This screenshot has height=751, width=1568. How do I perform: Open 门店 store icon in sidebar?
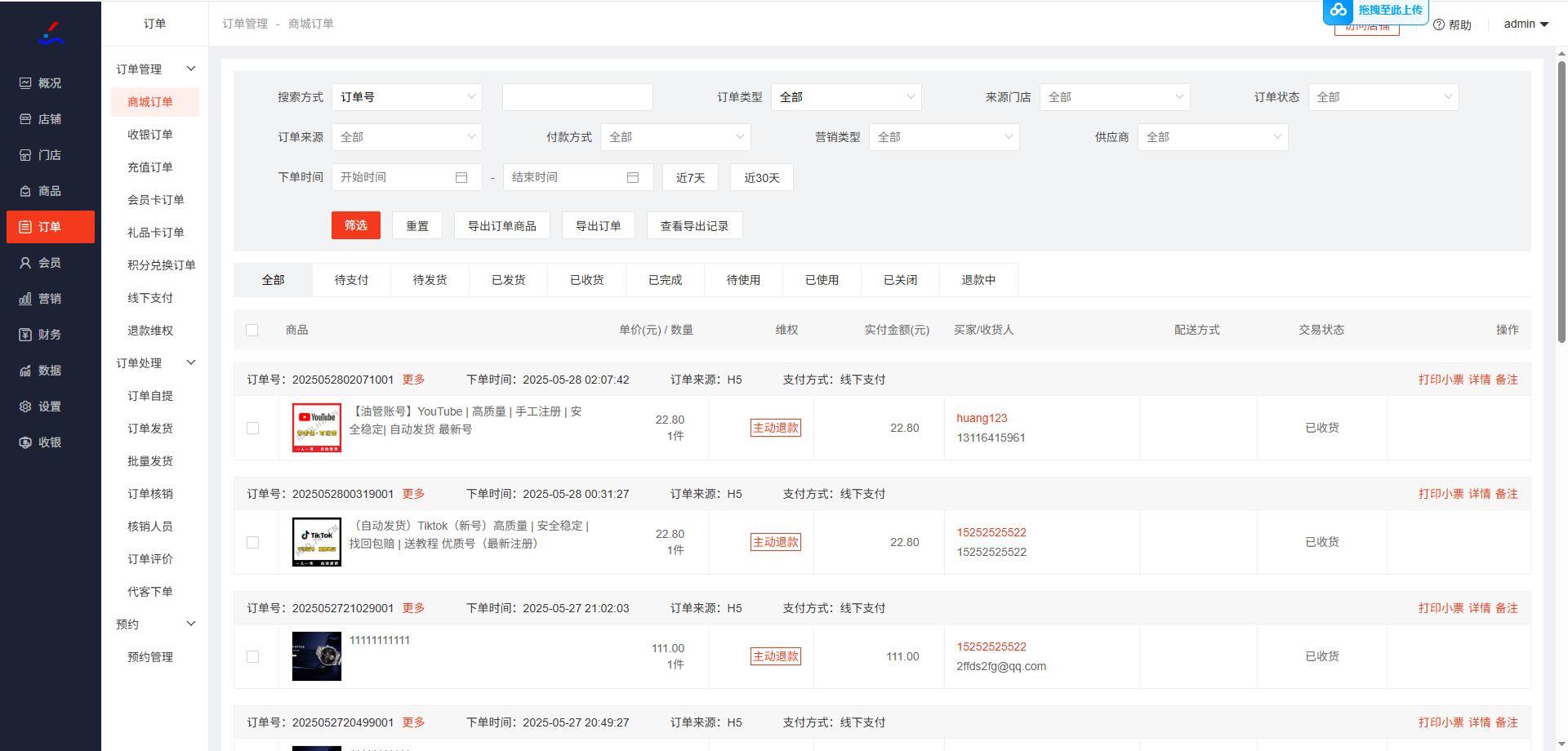click(x=25, y=155)
